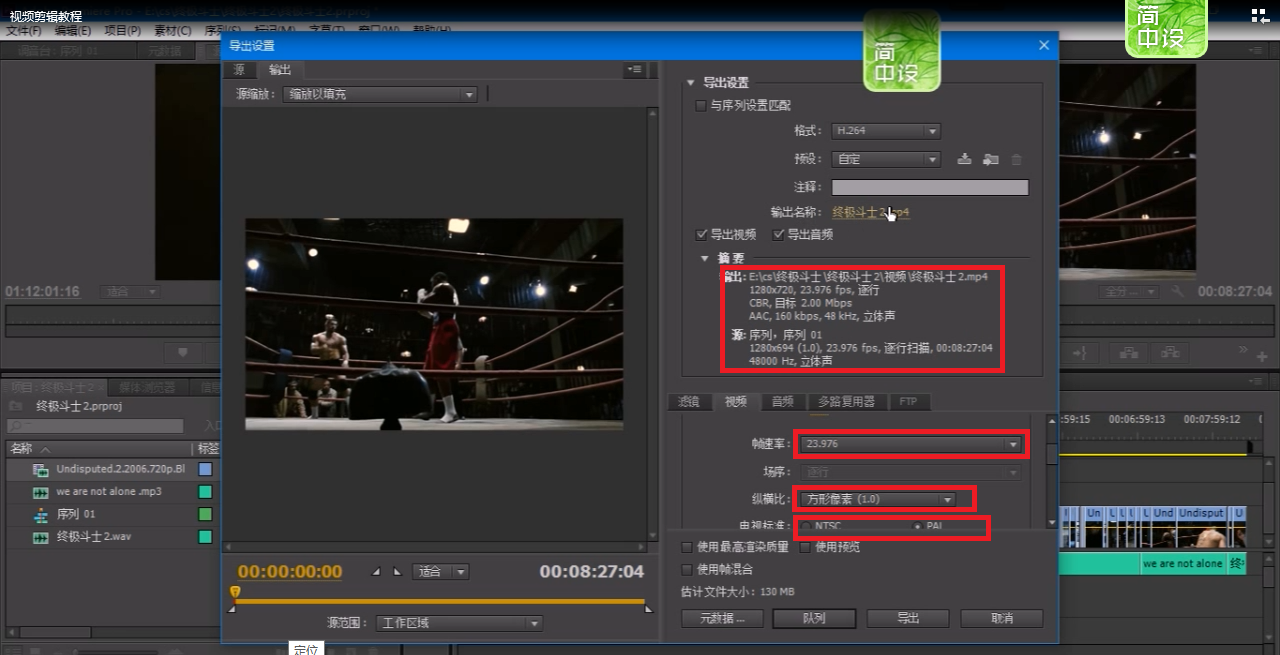Open the 源范围 工作区域 dropdown
The image size is (1280, 655).
point(460,623)
